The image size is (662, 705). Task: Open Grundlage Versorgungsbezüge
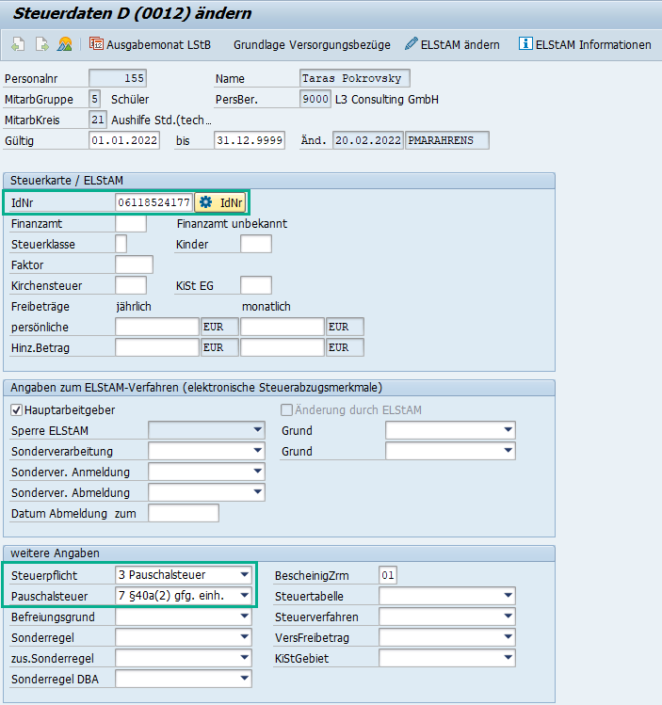click(312, 45)
